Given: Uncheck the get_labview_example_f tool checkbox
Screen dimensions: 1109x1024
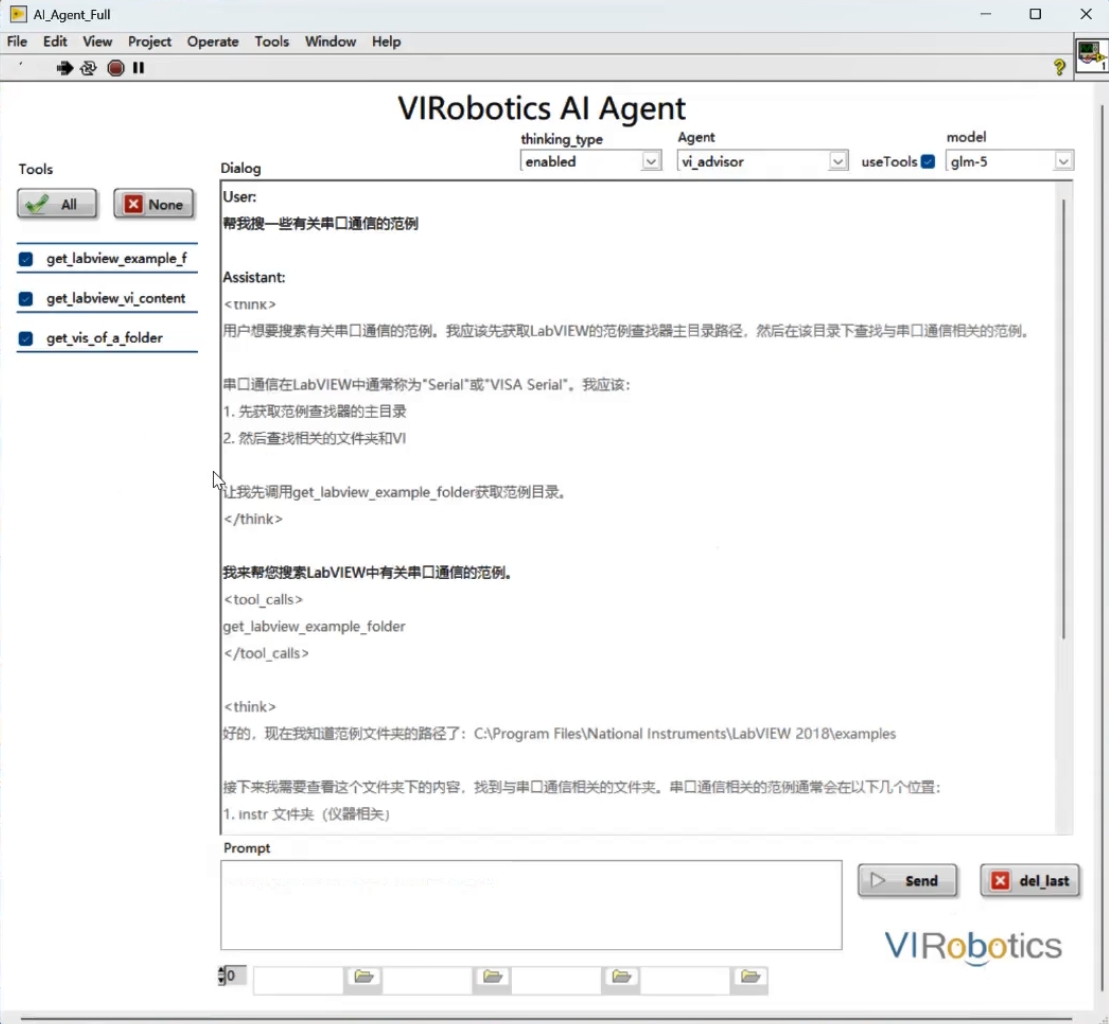Looking at the screenshot, I should click(26, 259).
